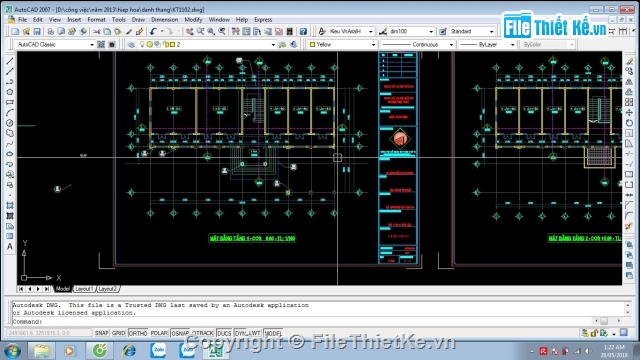Click the Cut scissors icon
Image resolution: width=640 pixels, height=360 pixels.
coord(96,31)
